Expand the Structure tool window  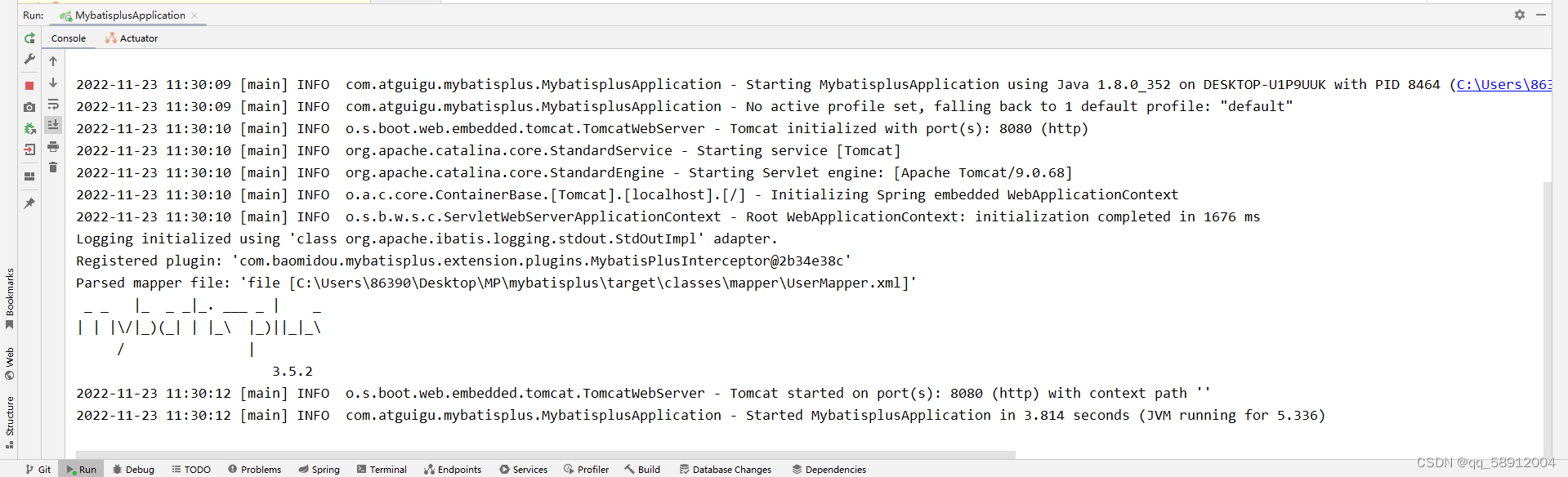pyautogui.click(x=9, y=418)
